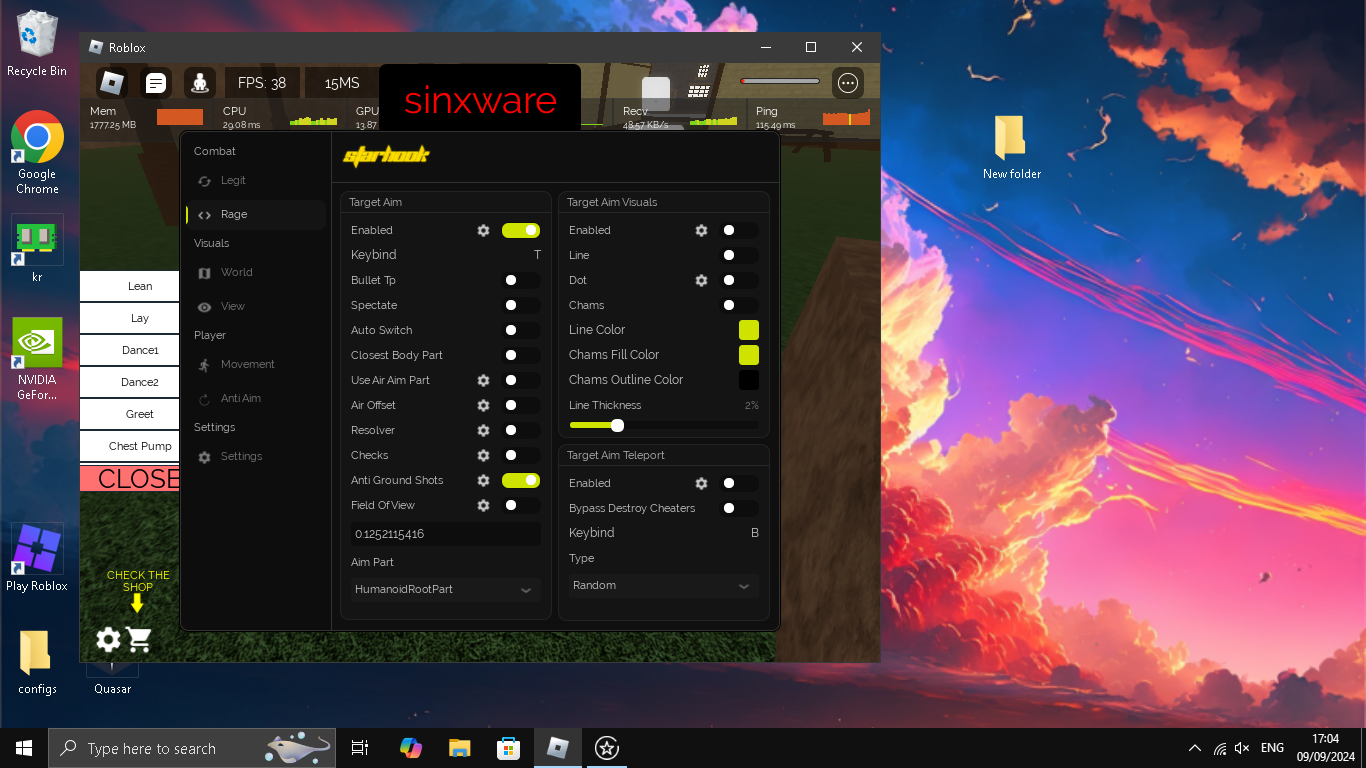Click the Lean emote button
1366x768 pixels.
(130, 286)
